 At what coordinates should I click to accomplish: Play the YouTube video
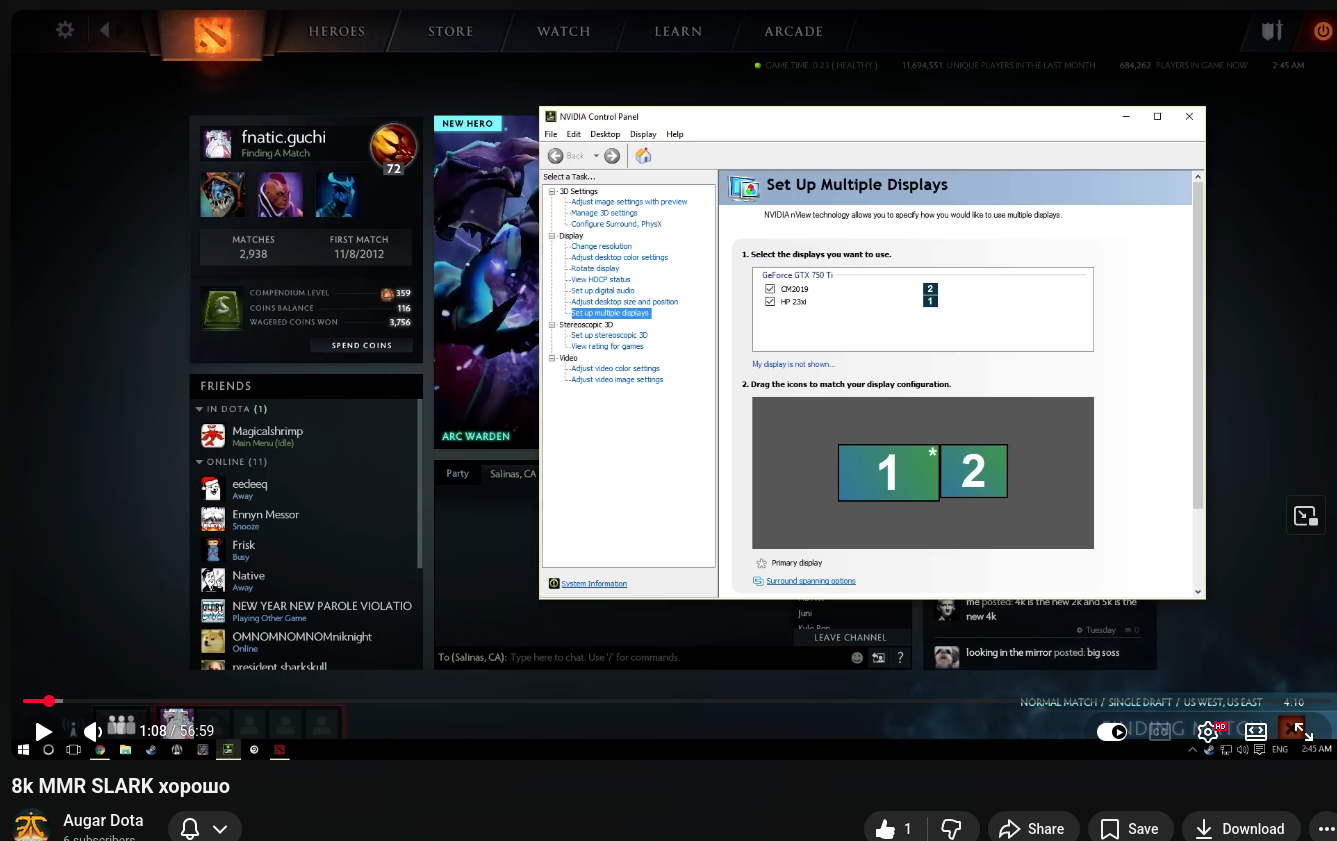pyautogui.click(x=43, y=731)
